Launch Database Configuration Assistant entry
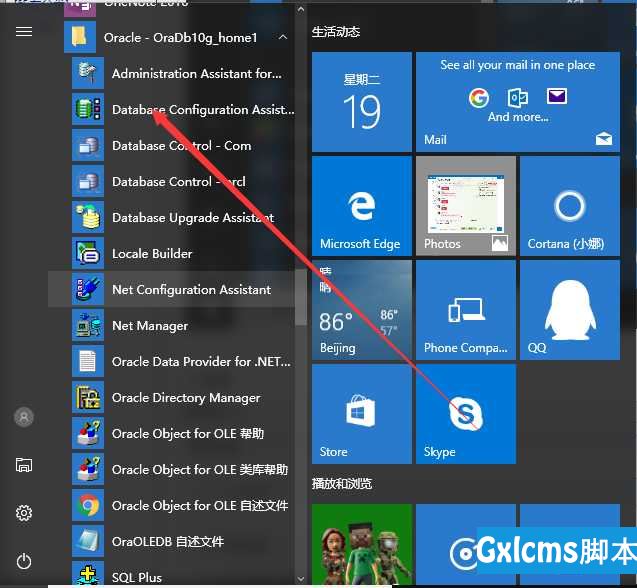 click(172, 109)
